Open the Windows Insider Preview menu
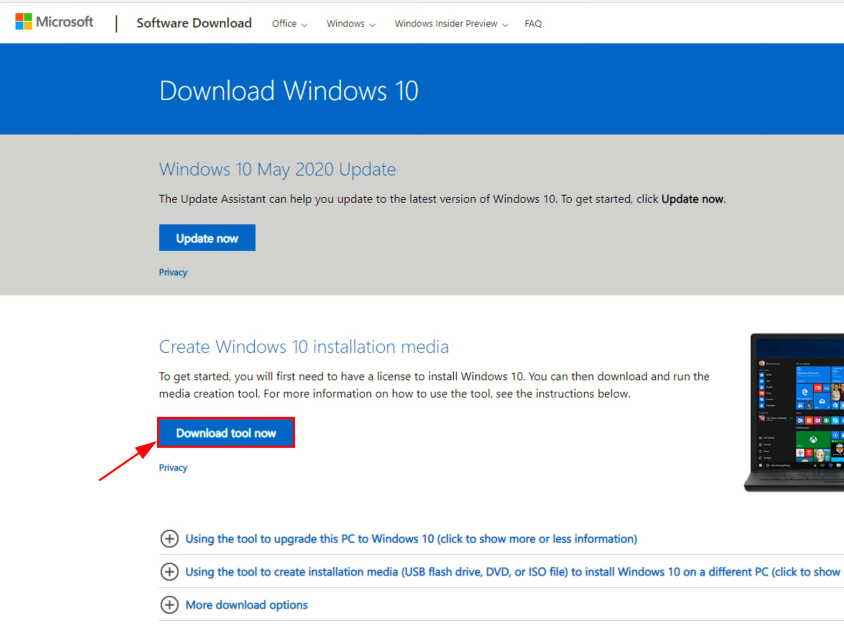Screen dimensions: 844x628 click(x=451, y=24)
